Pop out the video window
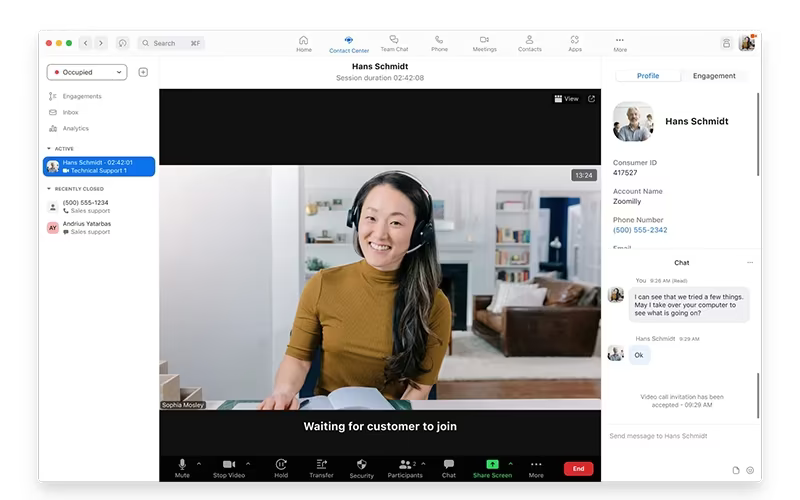Viewport: 800px width, 500px height. click(x=591, y=99)
